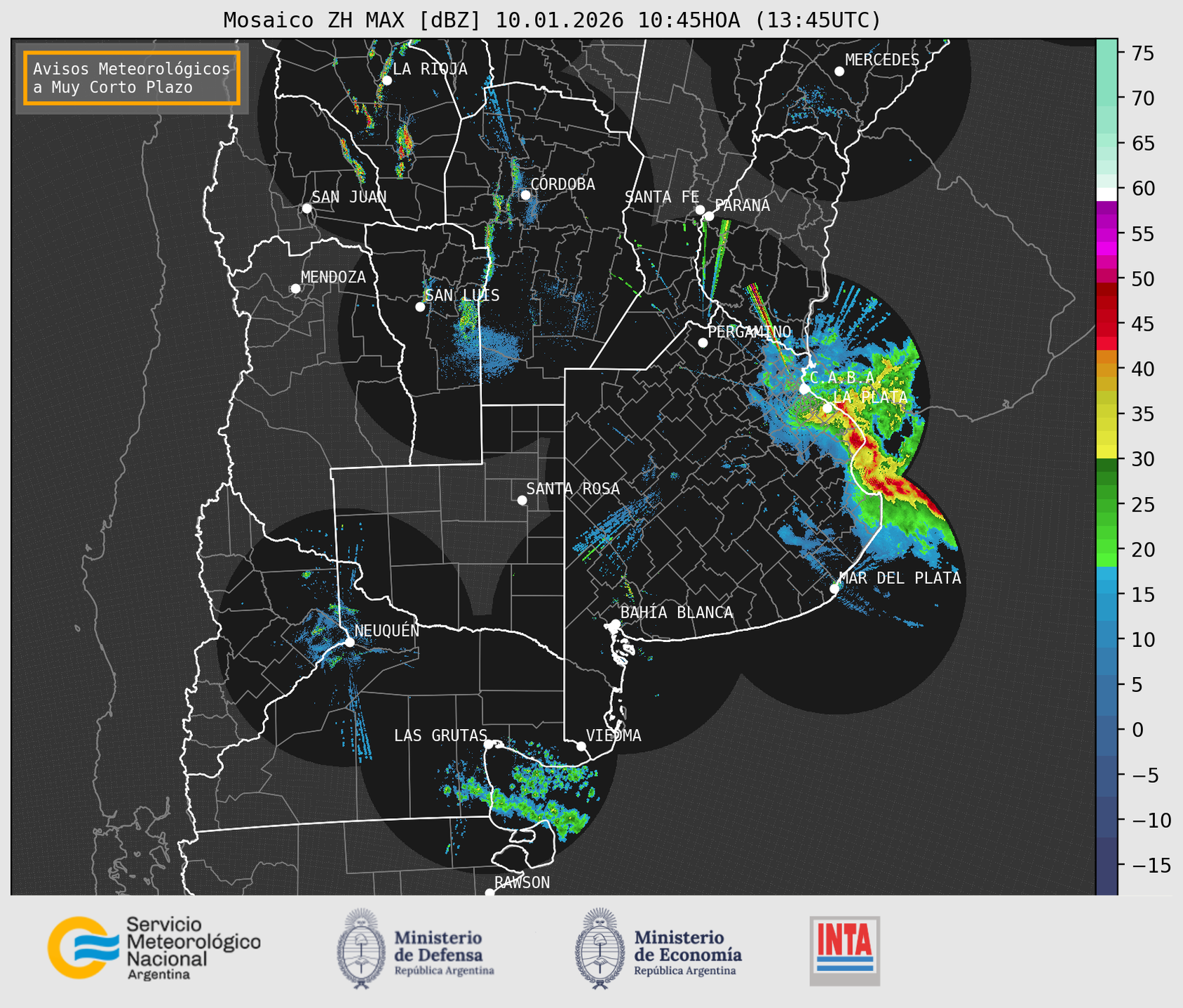Click the PERGAMINO city marker dot
The image size is (1183, 1008).
click(x=703, y=343)
